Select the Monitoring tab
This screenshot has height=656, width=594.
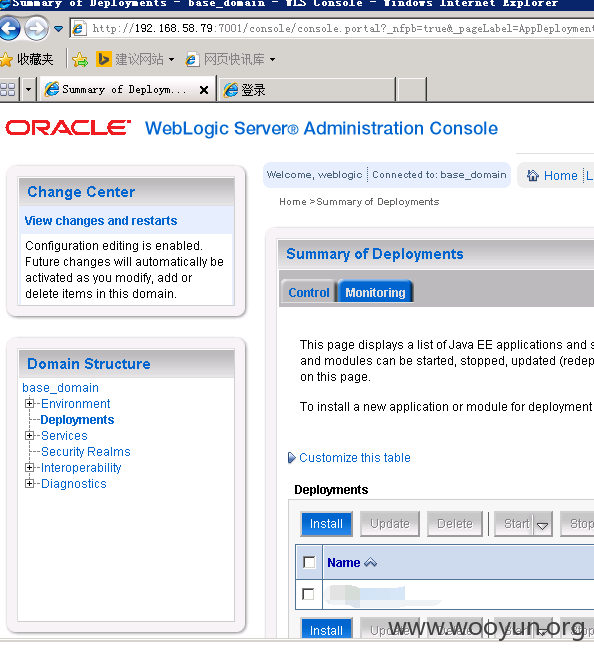pyautogui.click(x=375, y=292)
